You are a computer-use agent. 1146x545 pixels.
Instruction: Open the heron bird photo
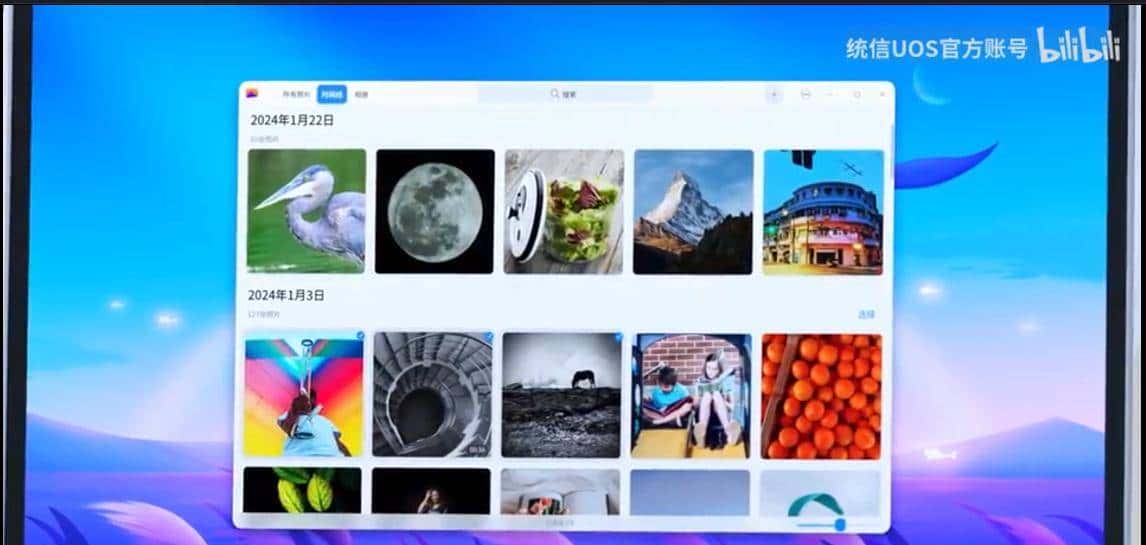[x=306, y=211]
